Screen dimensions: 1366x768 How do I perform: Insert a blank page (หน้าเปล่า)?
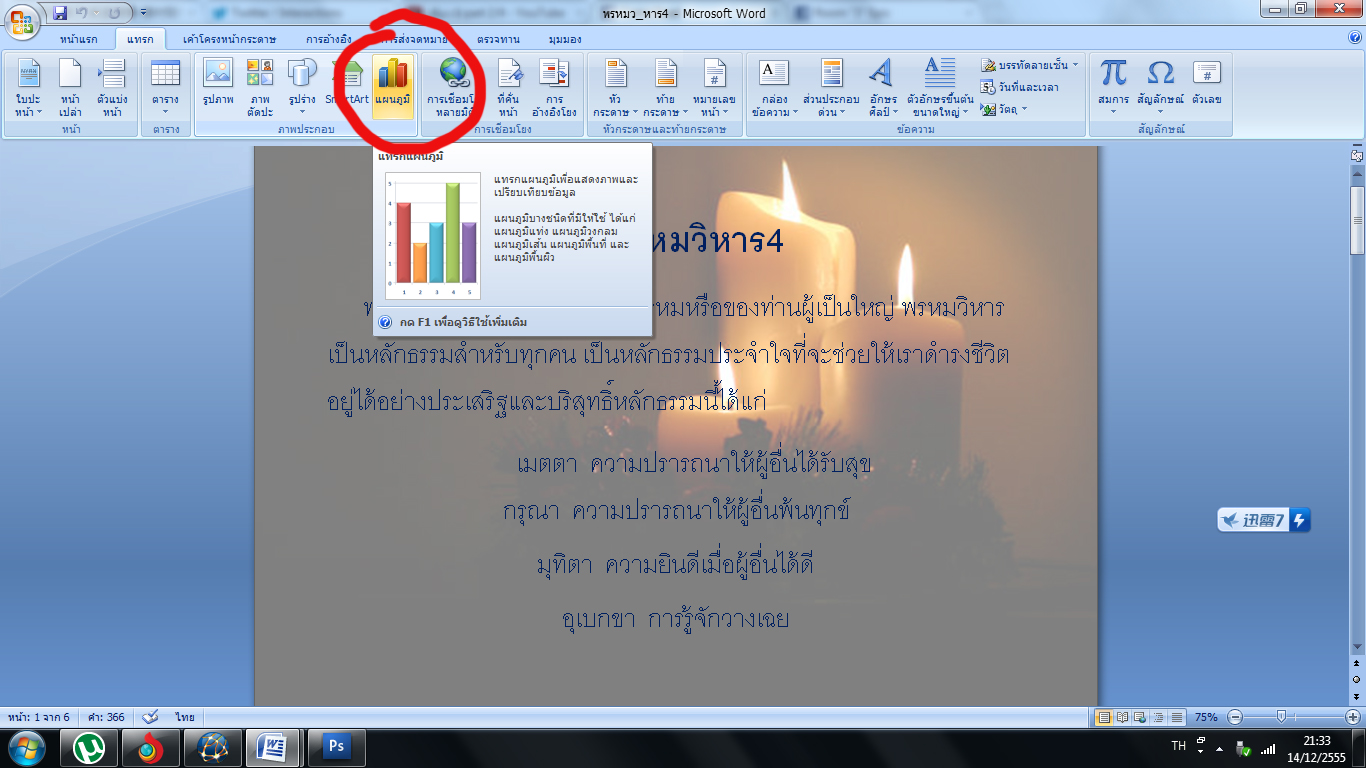[70, 87]
